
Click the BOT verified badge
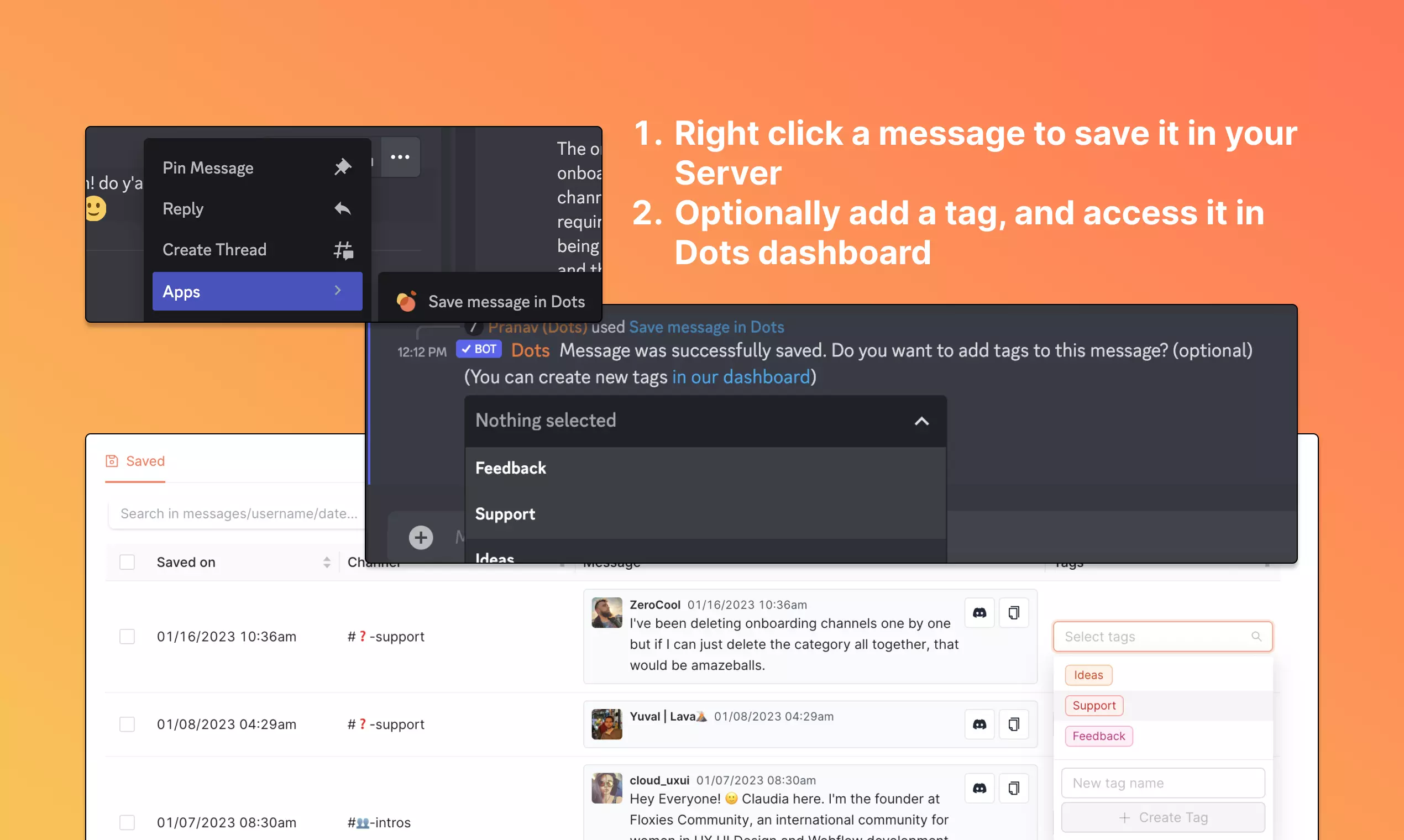(x=479, y=349)
